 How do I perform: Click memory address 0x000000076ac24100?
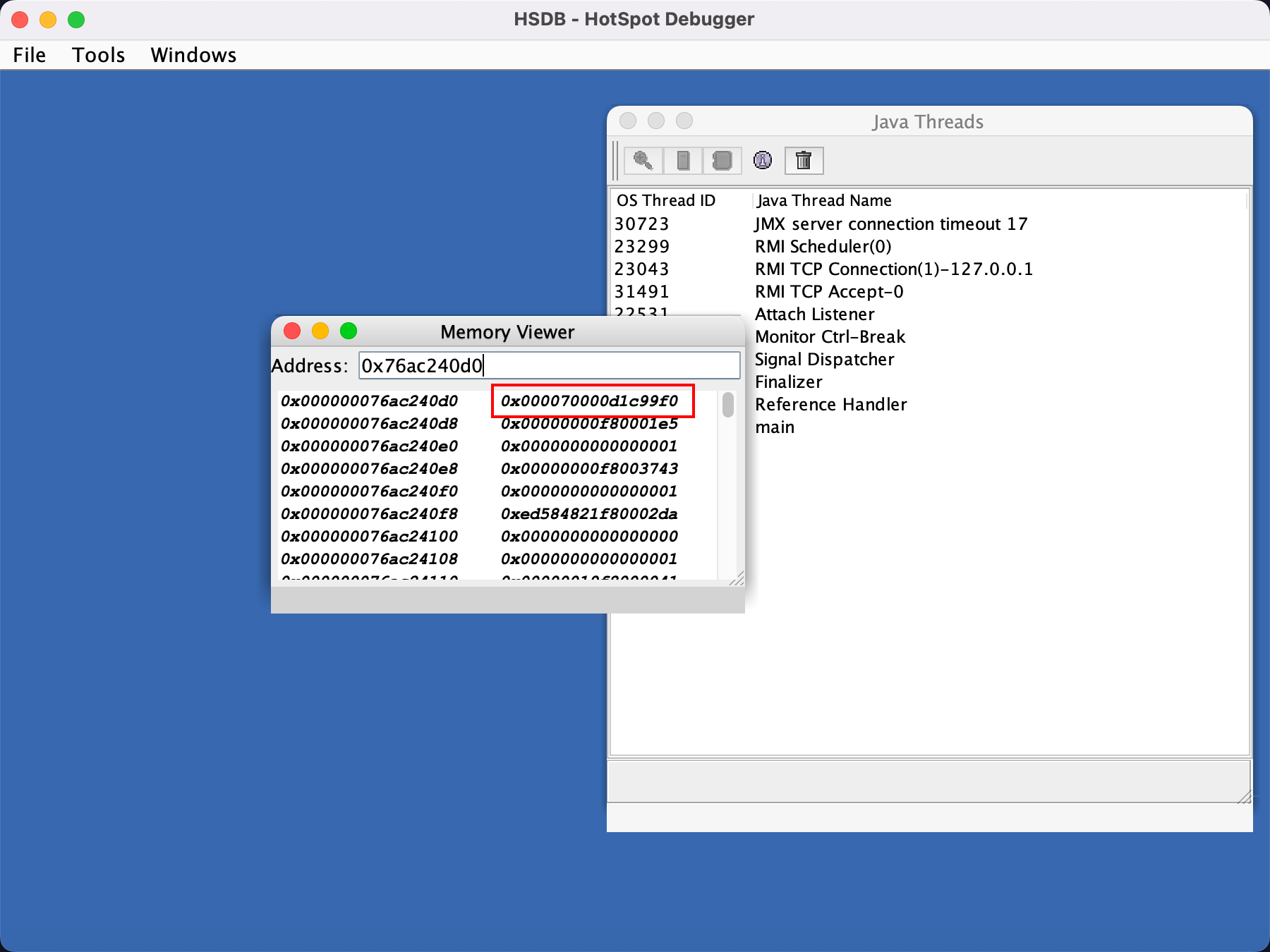tap(370, 536)
